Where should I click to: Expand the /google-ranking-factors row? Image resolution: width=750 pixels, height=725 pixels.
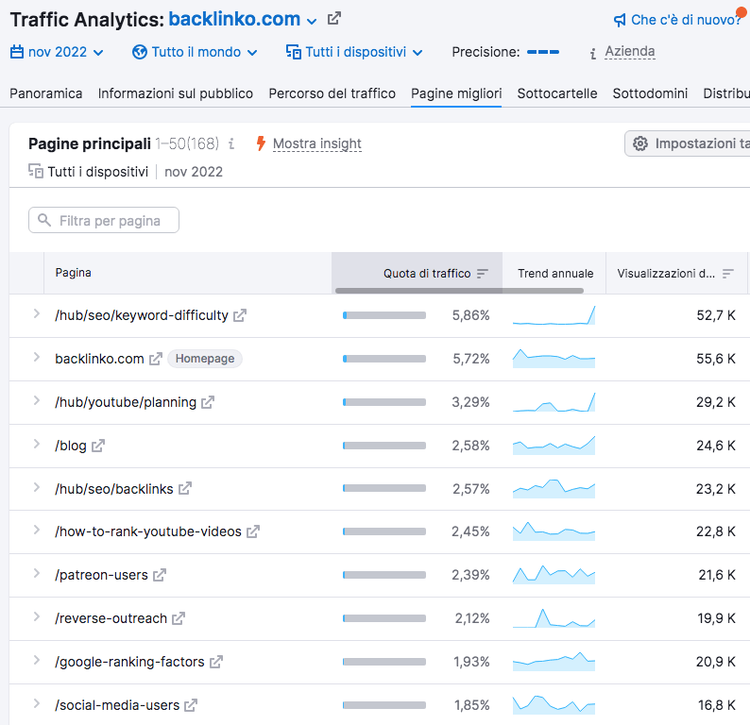tap(36, 660)
